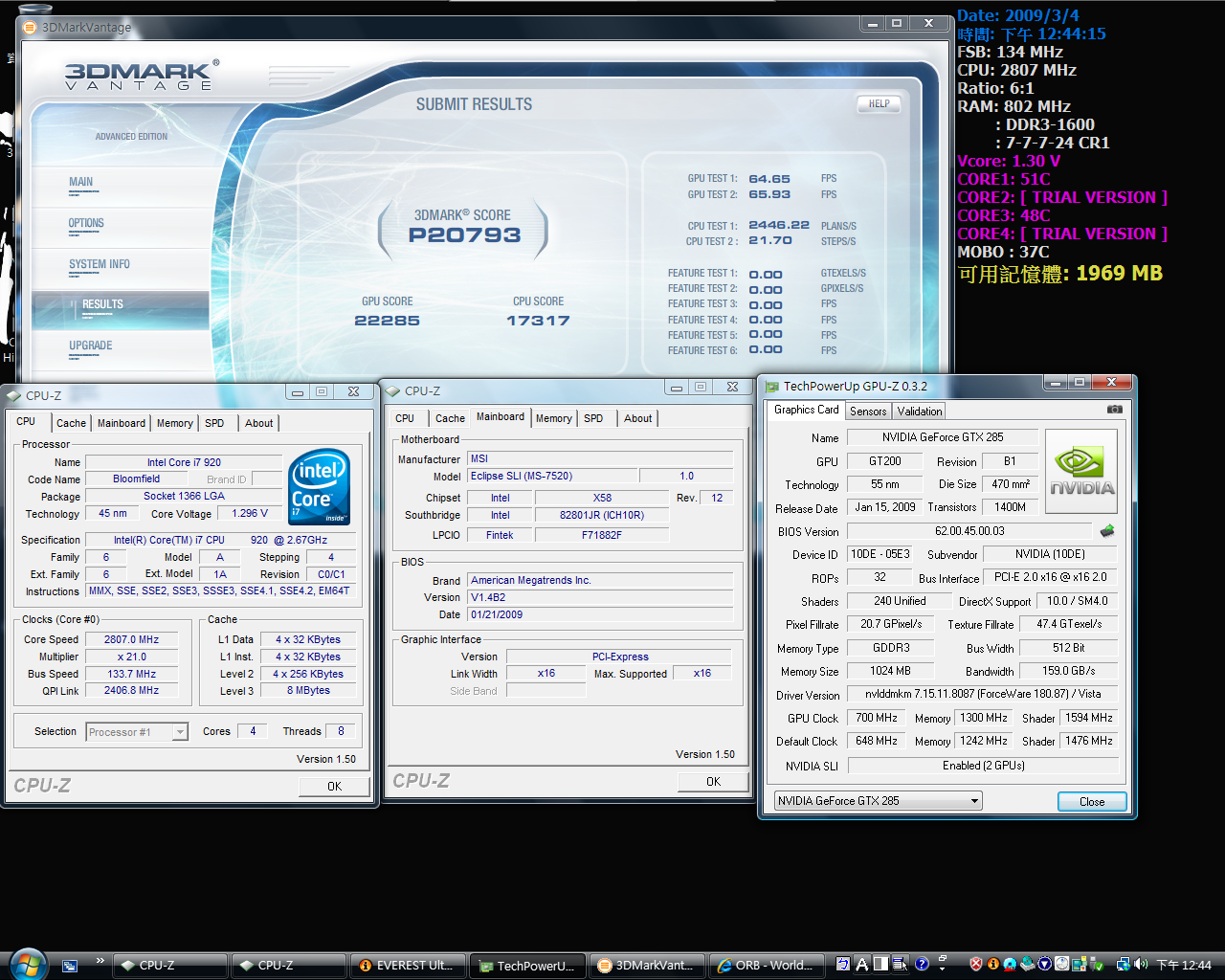Screen dimensions: 1225x980
Task: Click the GPU score value 22285
Action: pos(387,321)
